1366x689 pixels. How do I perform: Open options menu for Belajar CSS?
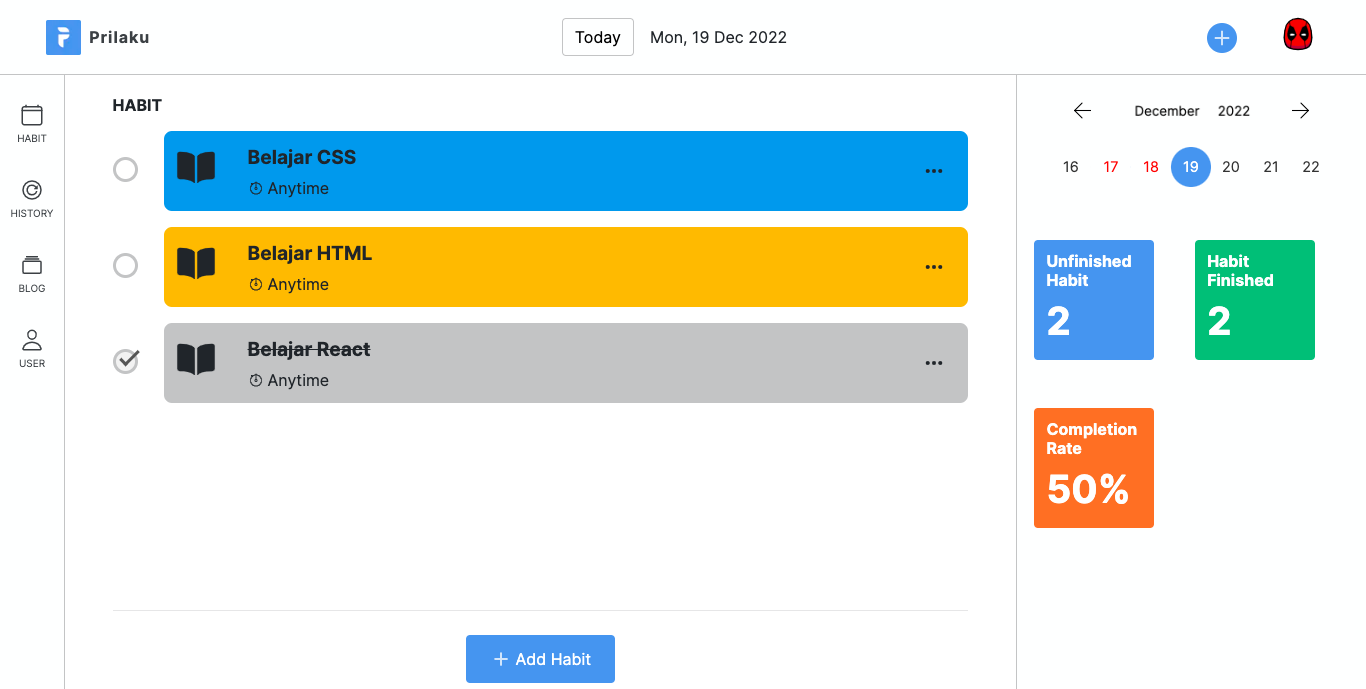point(934,171)
